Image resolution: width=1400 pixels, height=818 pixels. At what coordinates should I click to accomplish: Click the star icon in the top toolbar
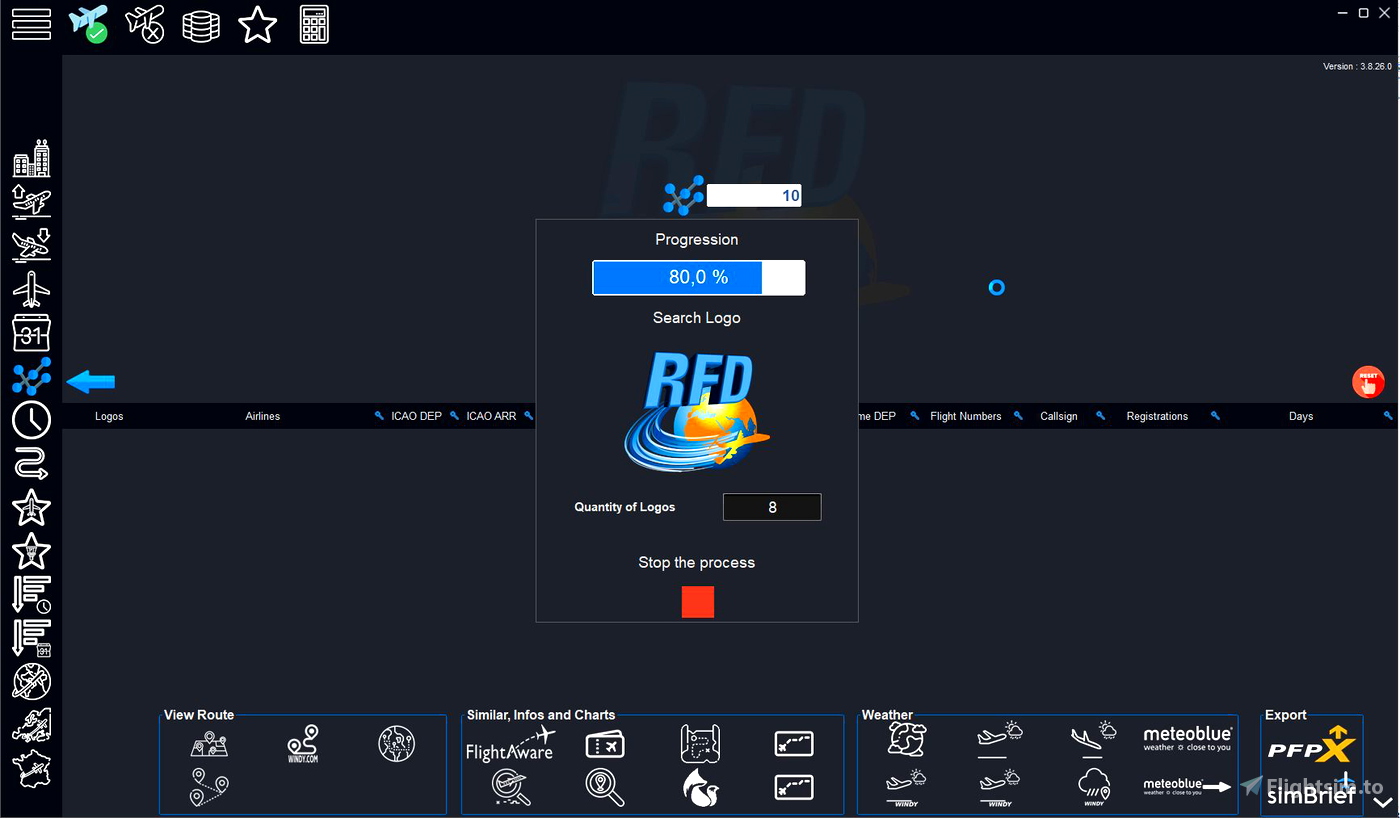258,25
